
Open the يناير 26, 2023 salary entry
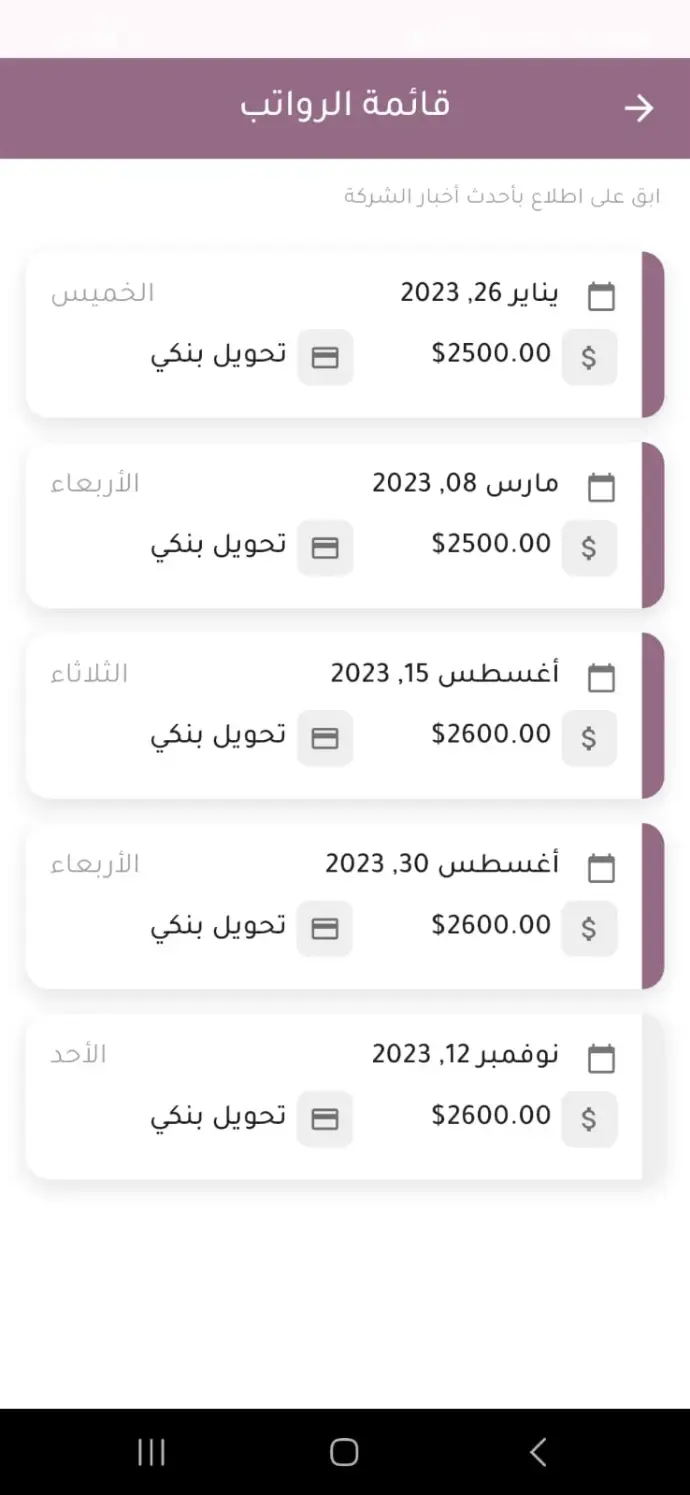click(x=340, y=334)
